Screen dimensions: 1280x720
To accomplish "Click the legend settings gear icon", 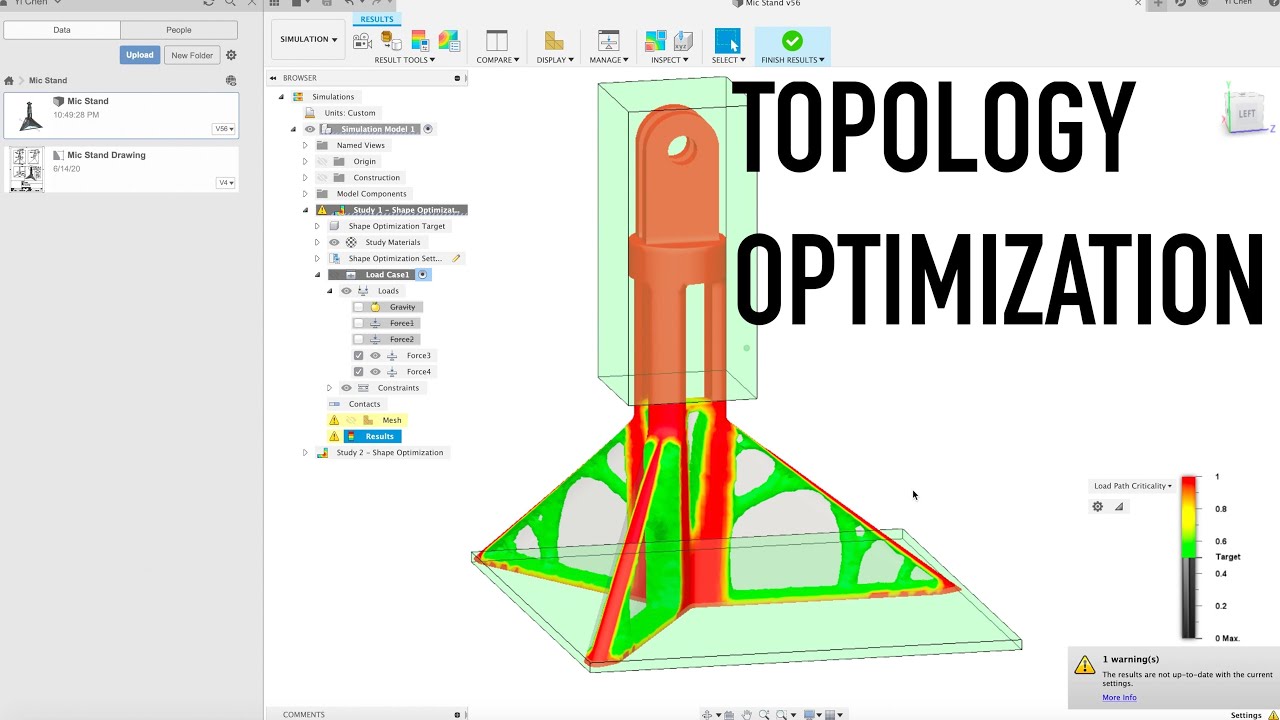I will click(1097, 506).
